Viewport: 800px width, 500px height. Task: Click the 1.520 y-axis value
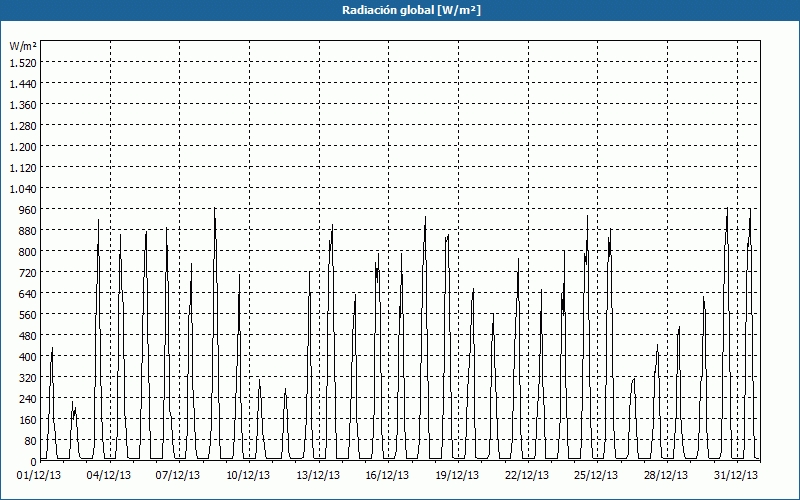(22, 62)
